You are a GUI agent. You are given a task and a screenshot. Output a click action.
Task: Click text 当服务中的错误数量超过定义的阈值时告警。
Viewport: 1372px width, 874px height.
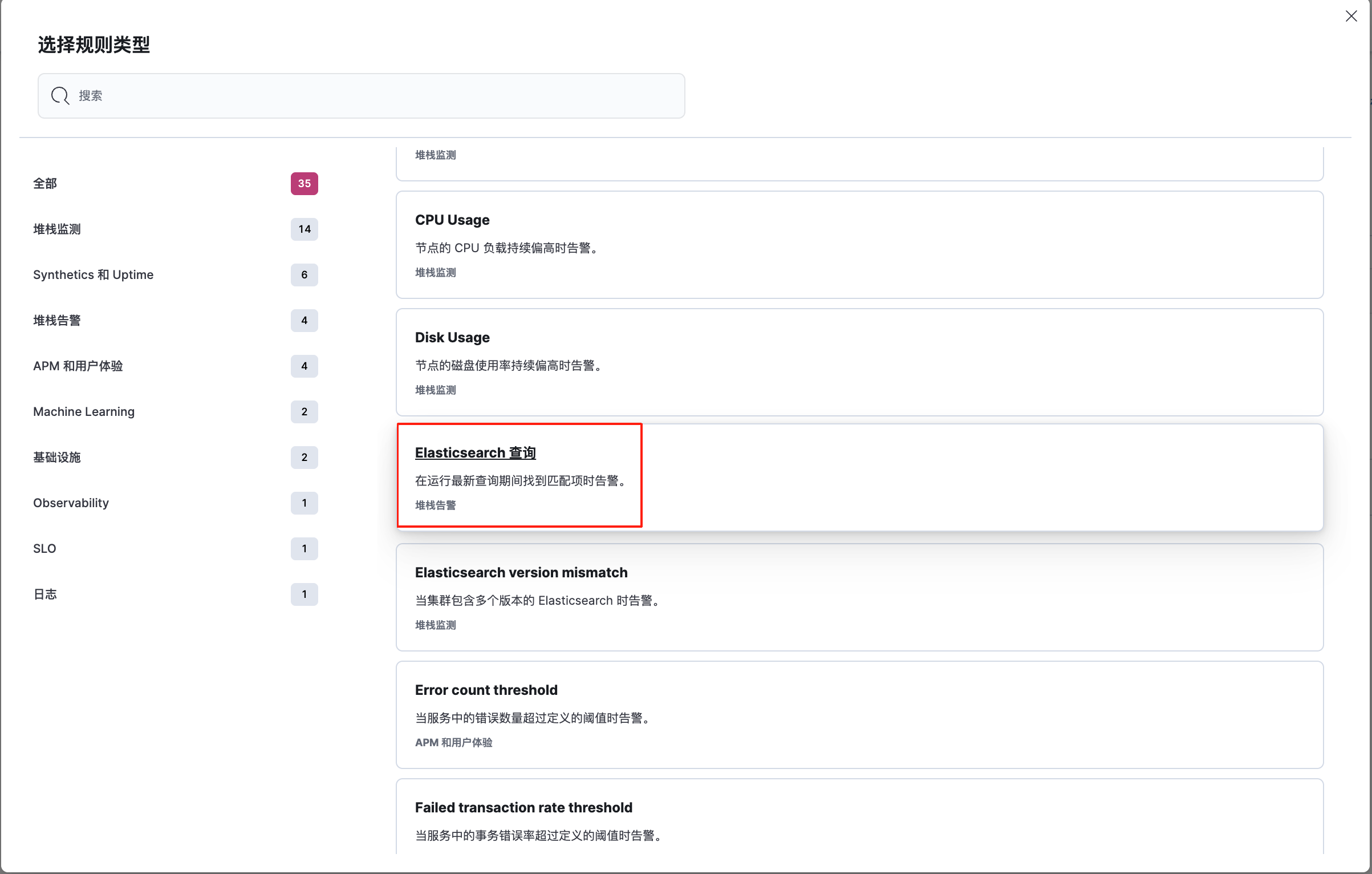tap(534, 718)
